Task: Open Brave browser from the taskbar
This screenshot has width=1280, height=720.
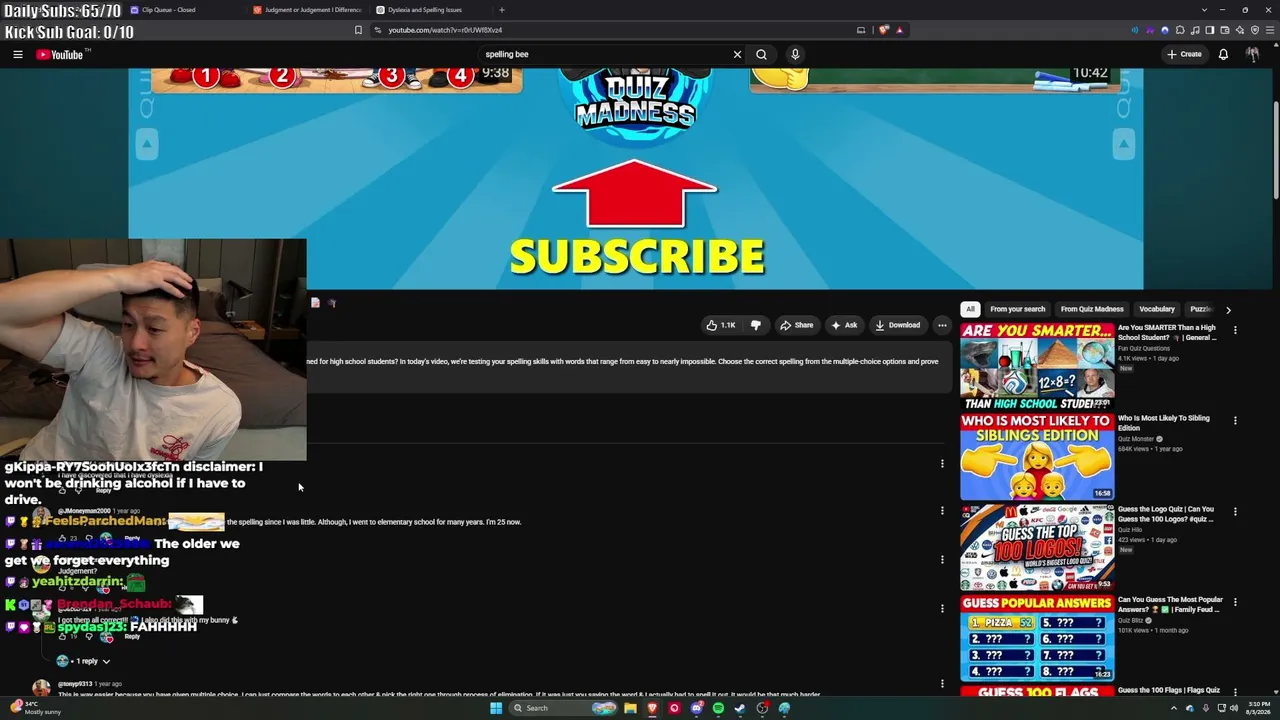Action: click(652, 708)
